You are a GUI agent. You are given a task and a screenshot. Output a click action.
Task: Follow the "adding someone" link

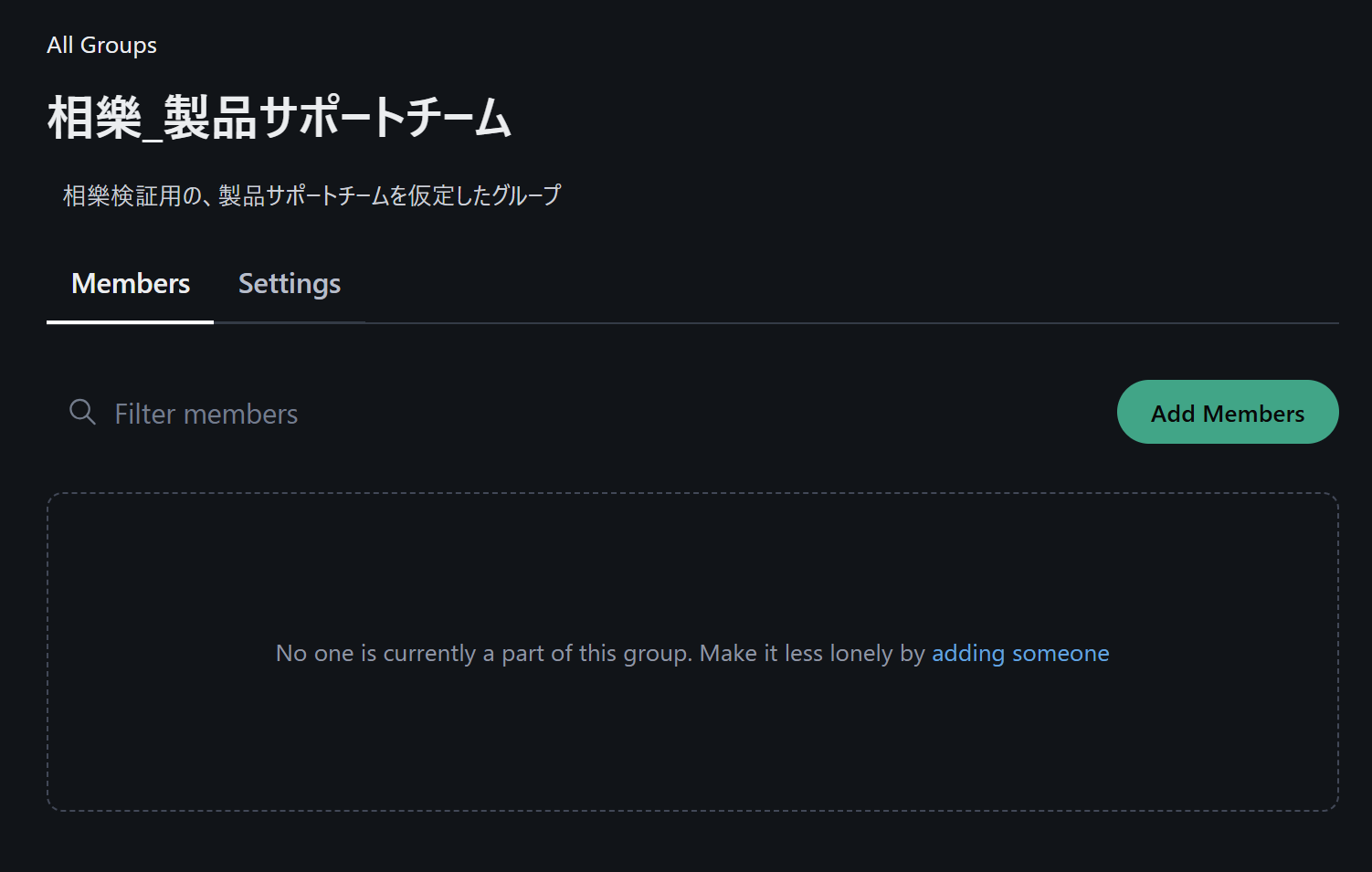1019,653
